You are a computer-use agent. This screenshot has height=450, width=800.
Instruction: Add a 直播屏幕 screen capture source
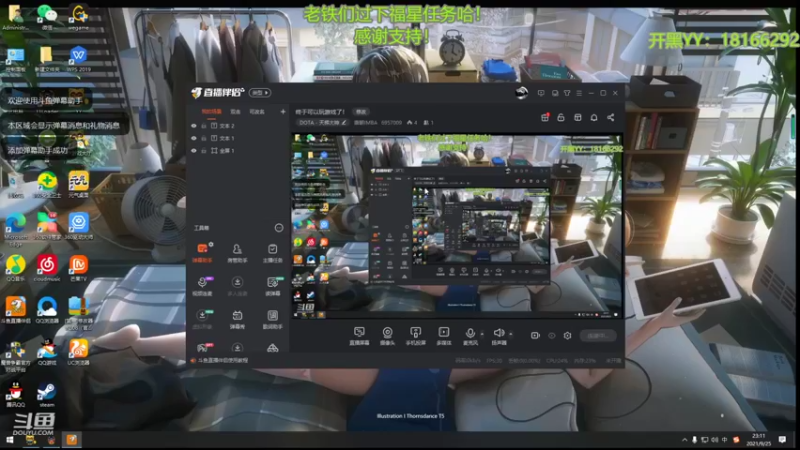pos(359,336)
